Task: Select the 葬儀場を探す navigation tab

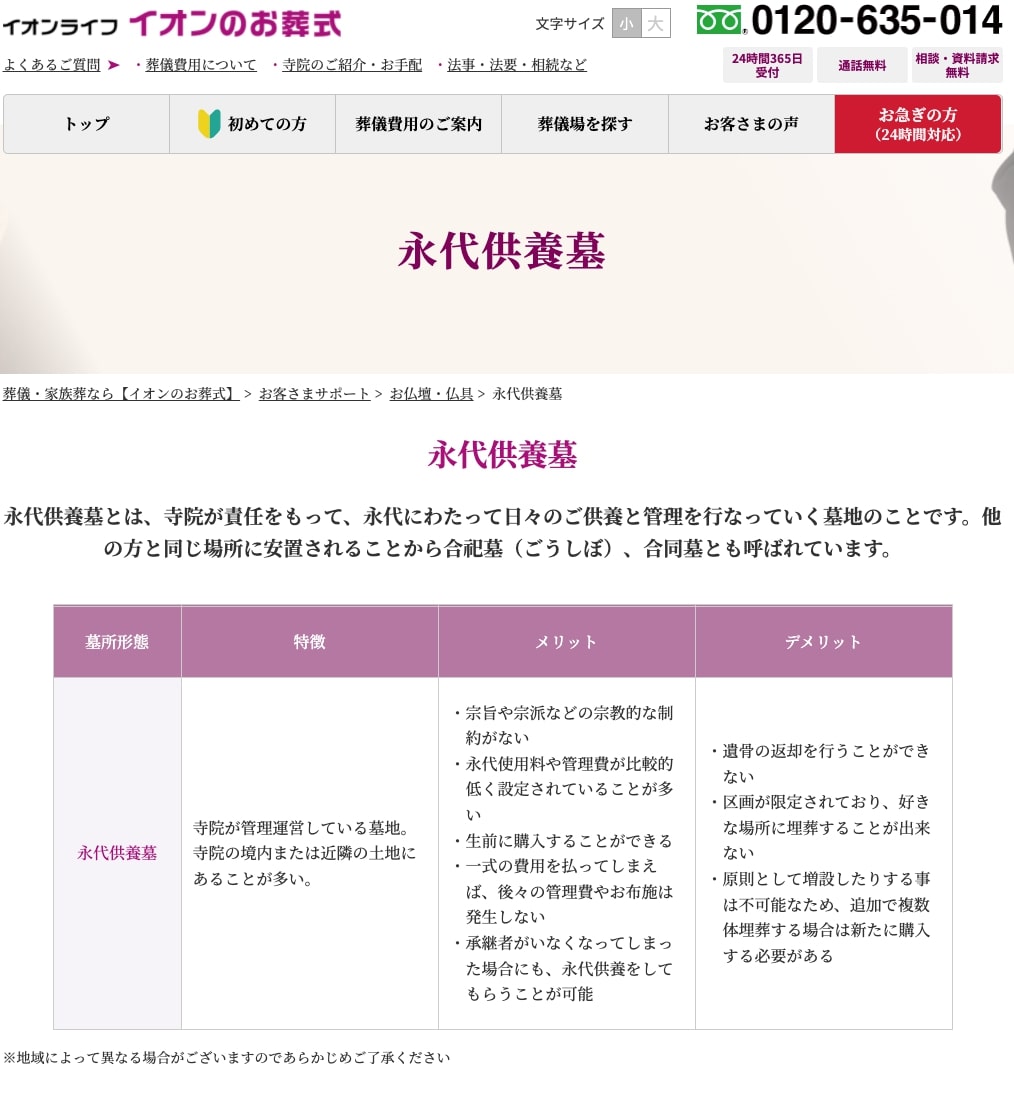Action: pyautogui.click(x=585, y=124)
